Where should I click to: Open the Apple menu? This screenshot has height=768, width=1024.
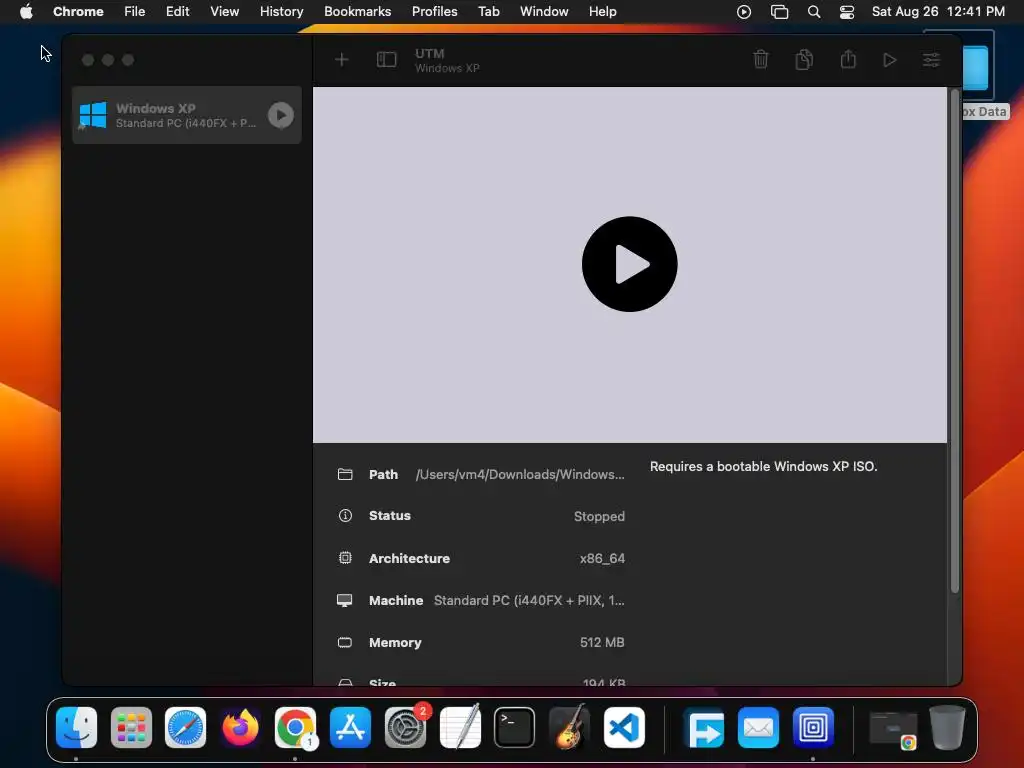pos(26,12)
